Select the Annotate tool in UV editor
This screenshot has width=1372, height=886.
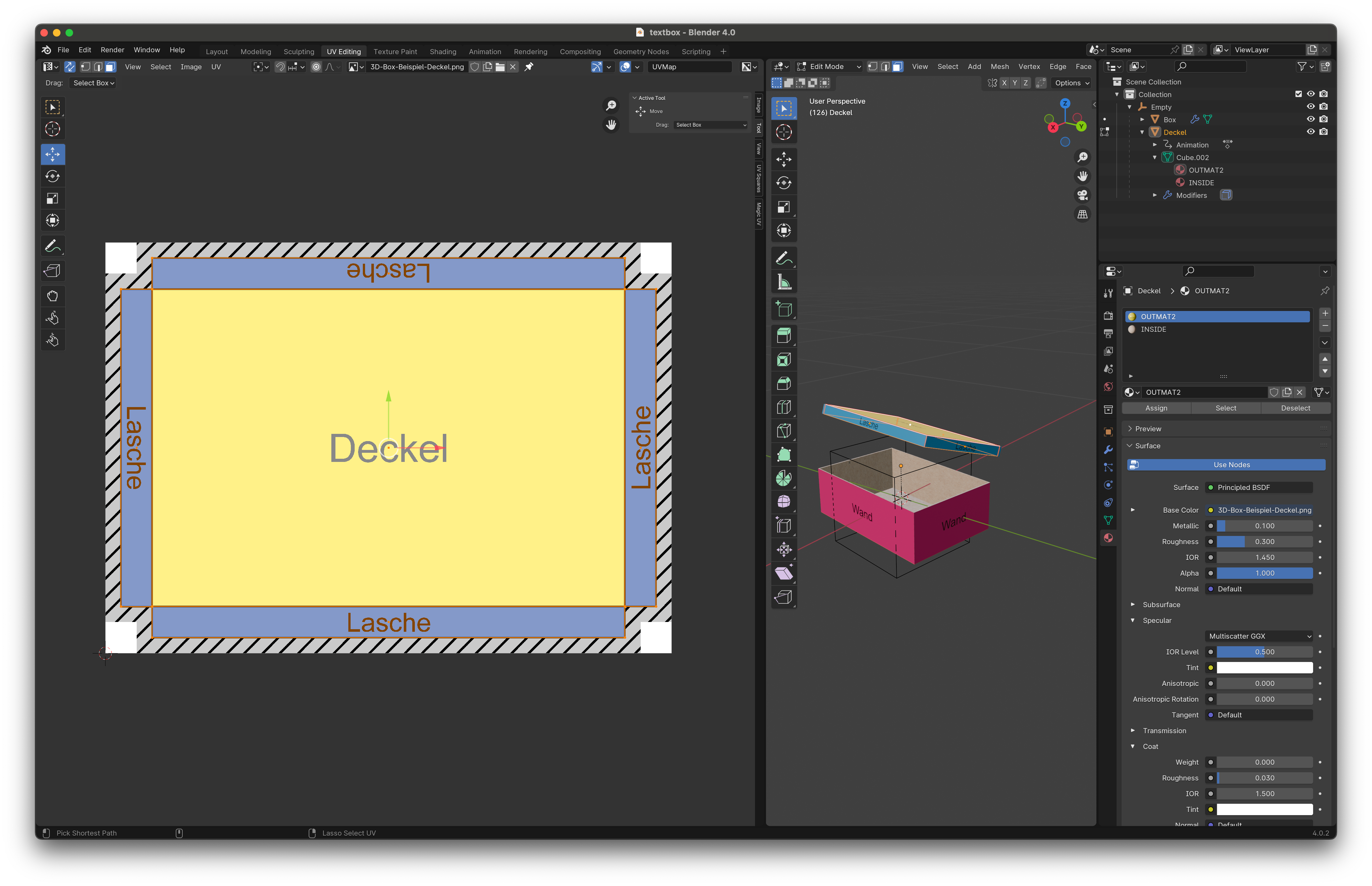tap(52, 246)
